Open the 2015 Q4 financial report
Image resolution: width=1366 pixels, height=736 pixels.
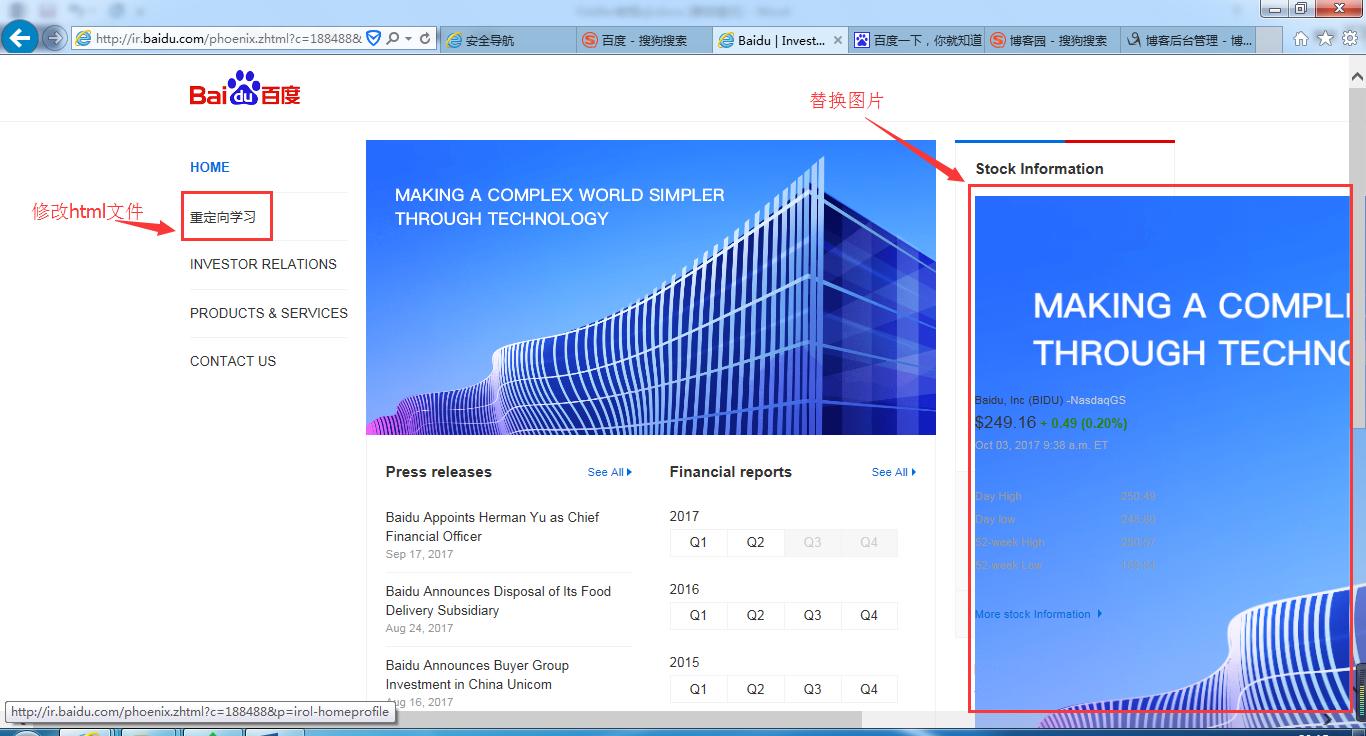coord(869,689)
